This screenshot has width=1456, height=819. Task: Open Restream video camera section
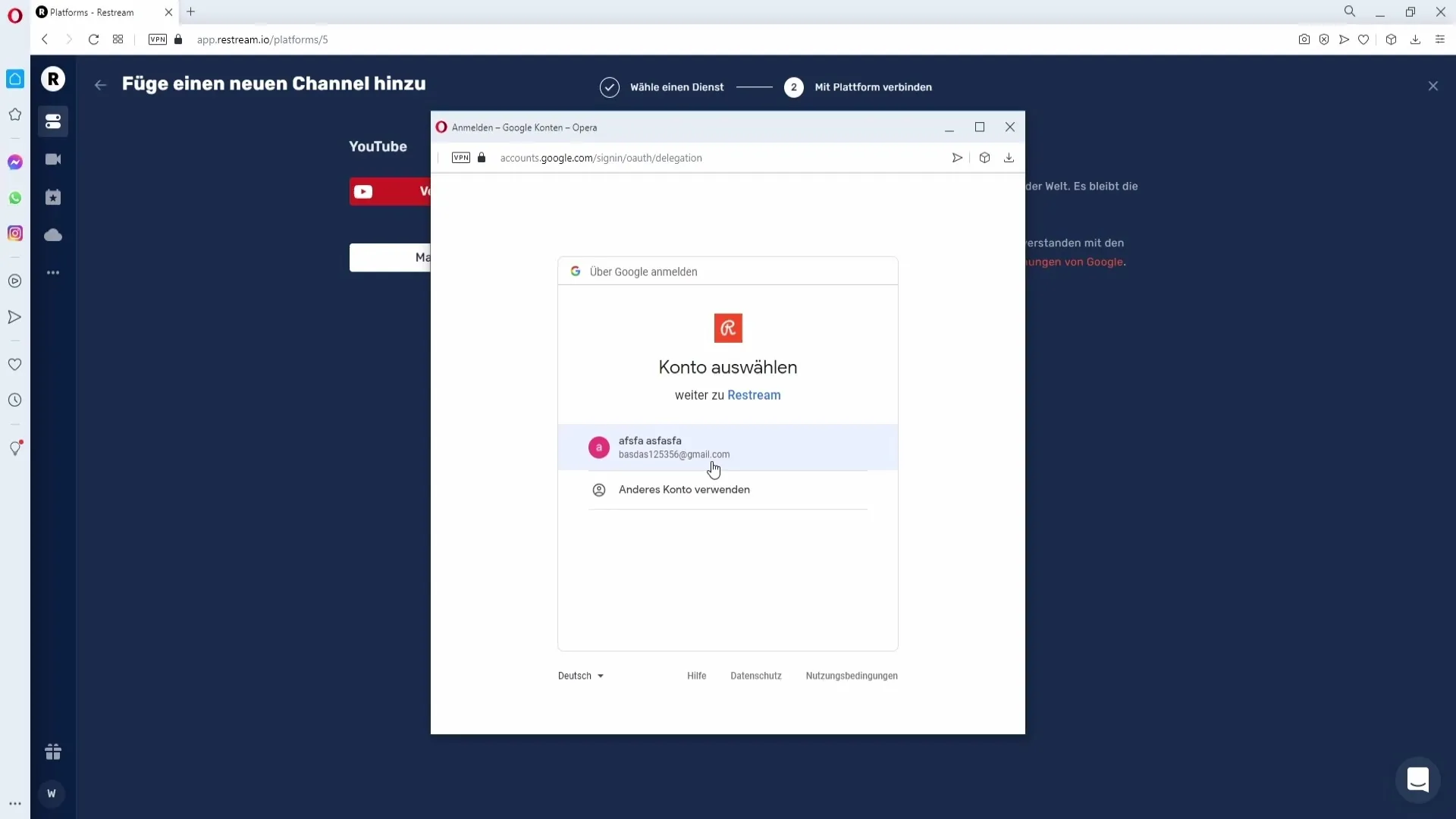coord(53,159)
